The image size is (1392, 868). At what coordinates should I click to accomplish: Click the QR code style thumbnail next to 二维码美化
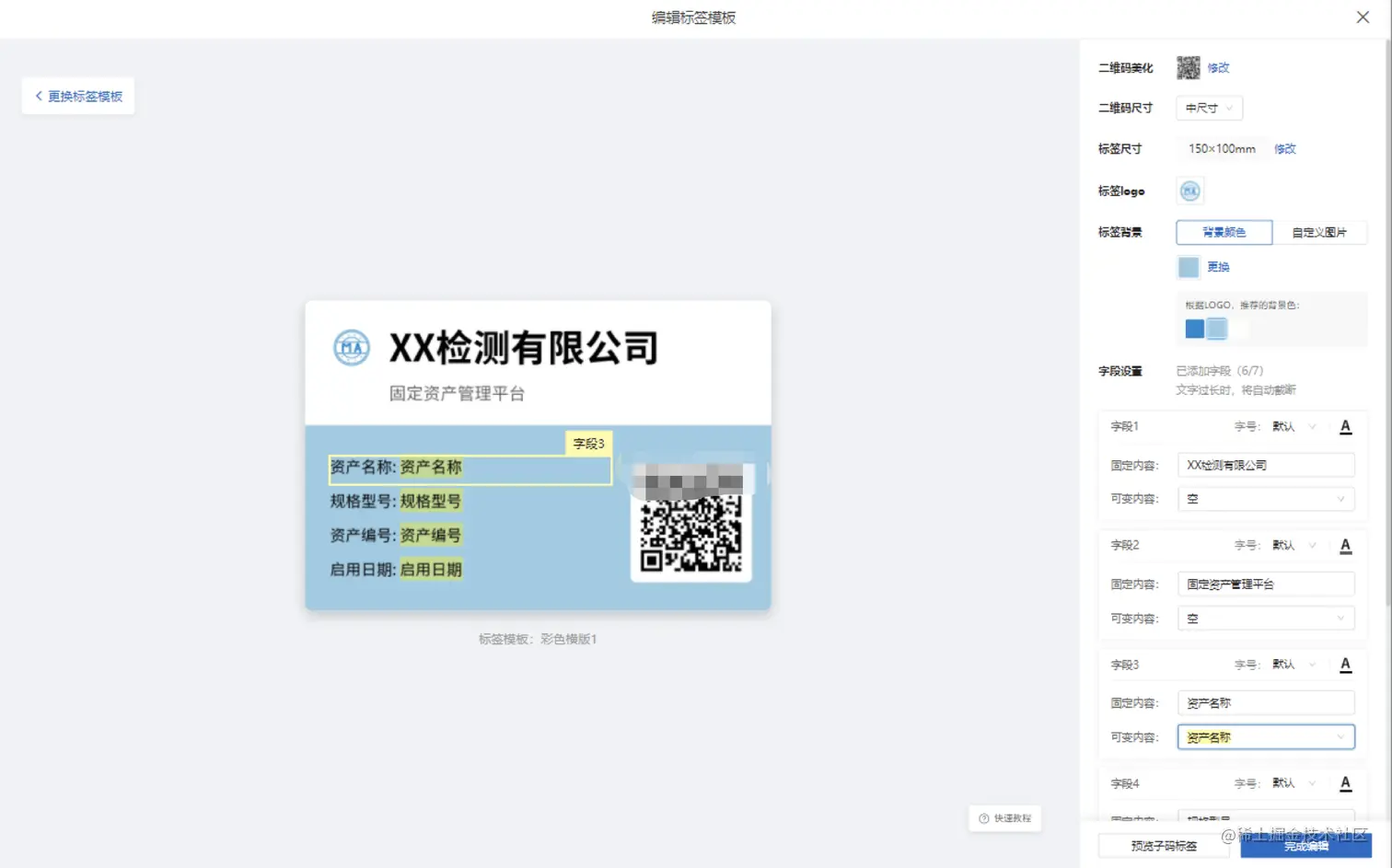1189,67
